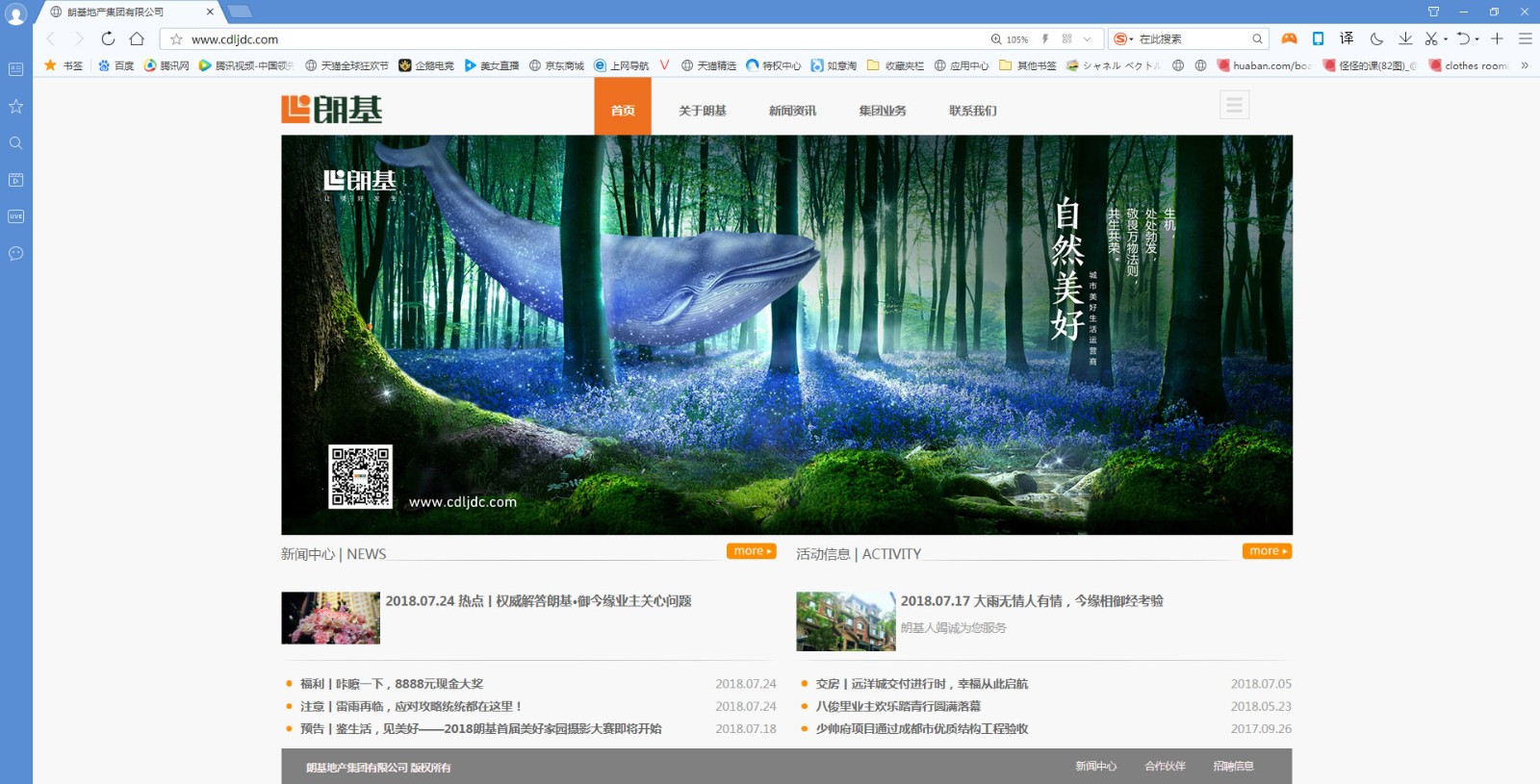Image resolution: width=1540 pixels, height=784 pixels.
Task: Click the game controller toolbar icon
Action: click(1289, 38)
